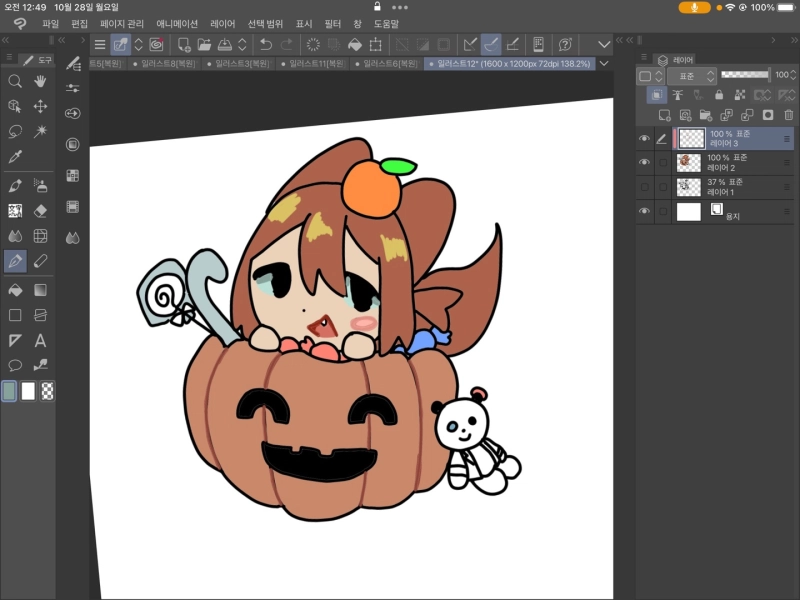
Task: Open the 레이어 menu in menu bar
Action: pyautogui.click(x=223, y=23)
